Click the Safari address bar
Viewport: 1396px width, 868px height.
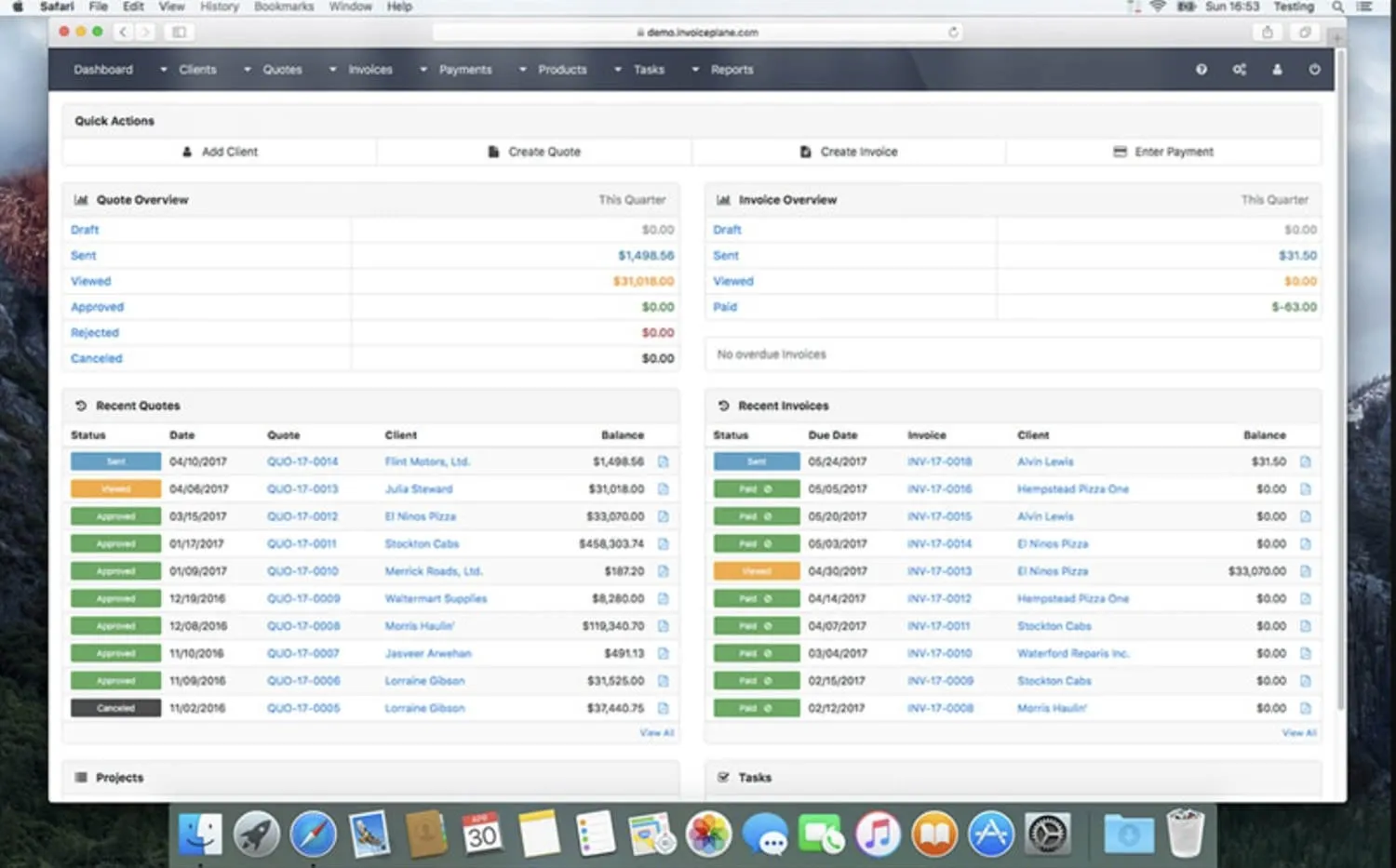click(698, 32)
